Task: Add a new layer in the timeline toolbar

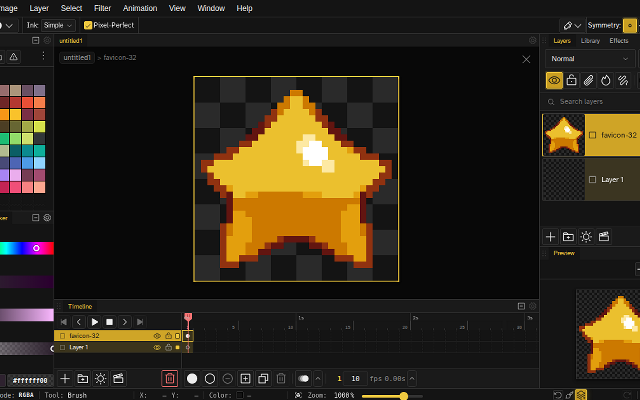Action: pos(65,379)
